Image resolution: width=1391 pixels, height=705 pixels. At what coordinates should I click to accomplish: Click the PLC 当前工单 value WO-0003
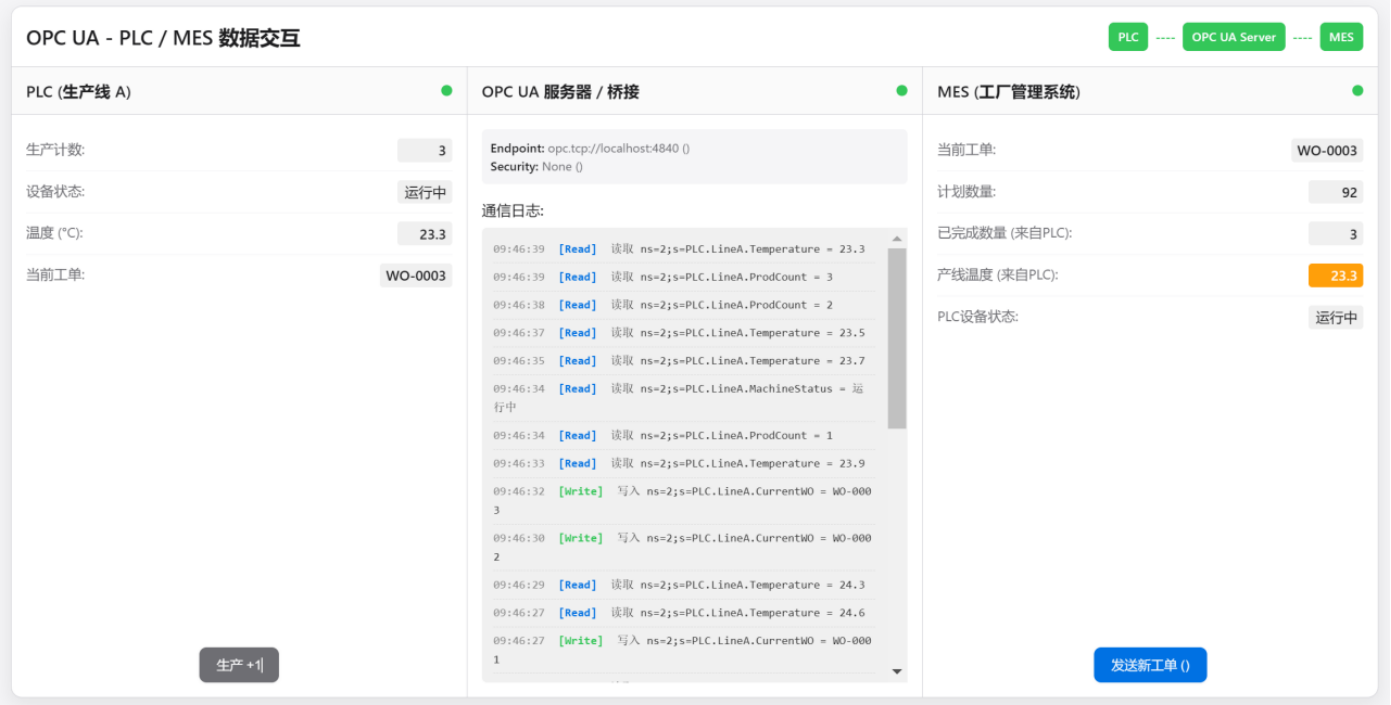(x=416, y=275)
